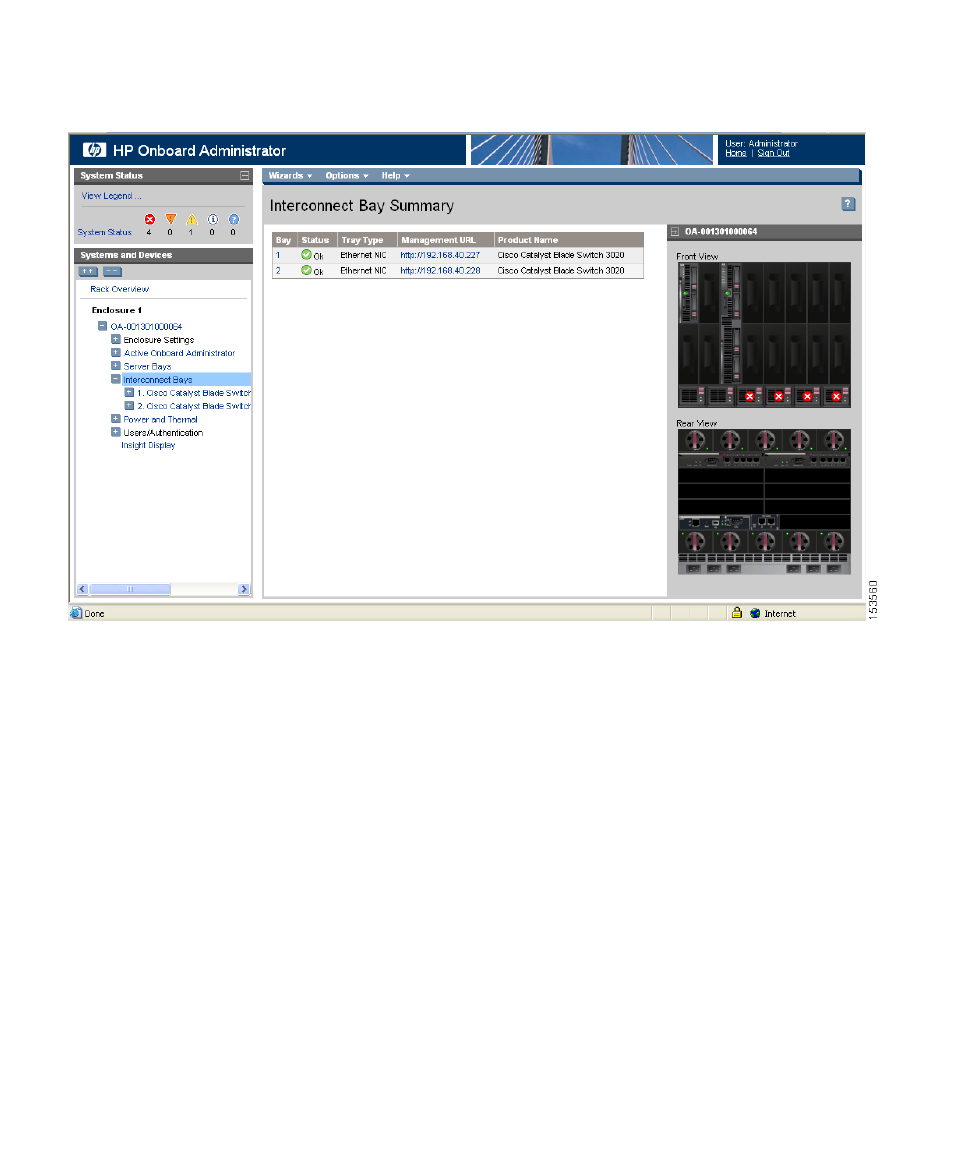
Task: Select 1. Cisco Catalyst Blade Switch item
Action: click(194, 393)
